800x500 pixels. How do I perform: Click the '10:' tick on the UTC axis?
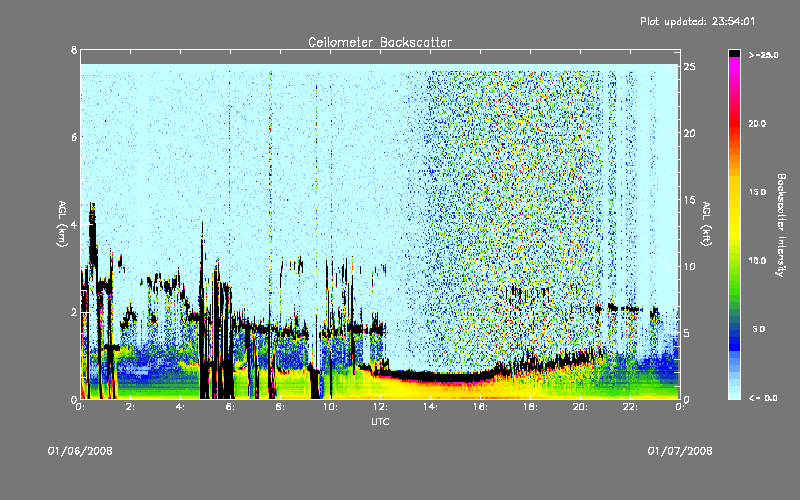pos(330,407)
